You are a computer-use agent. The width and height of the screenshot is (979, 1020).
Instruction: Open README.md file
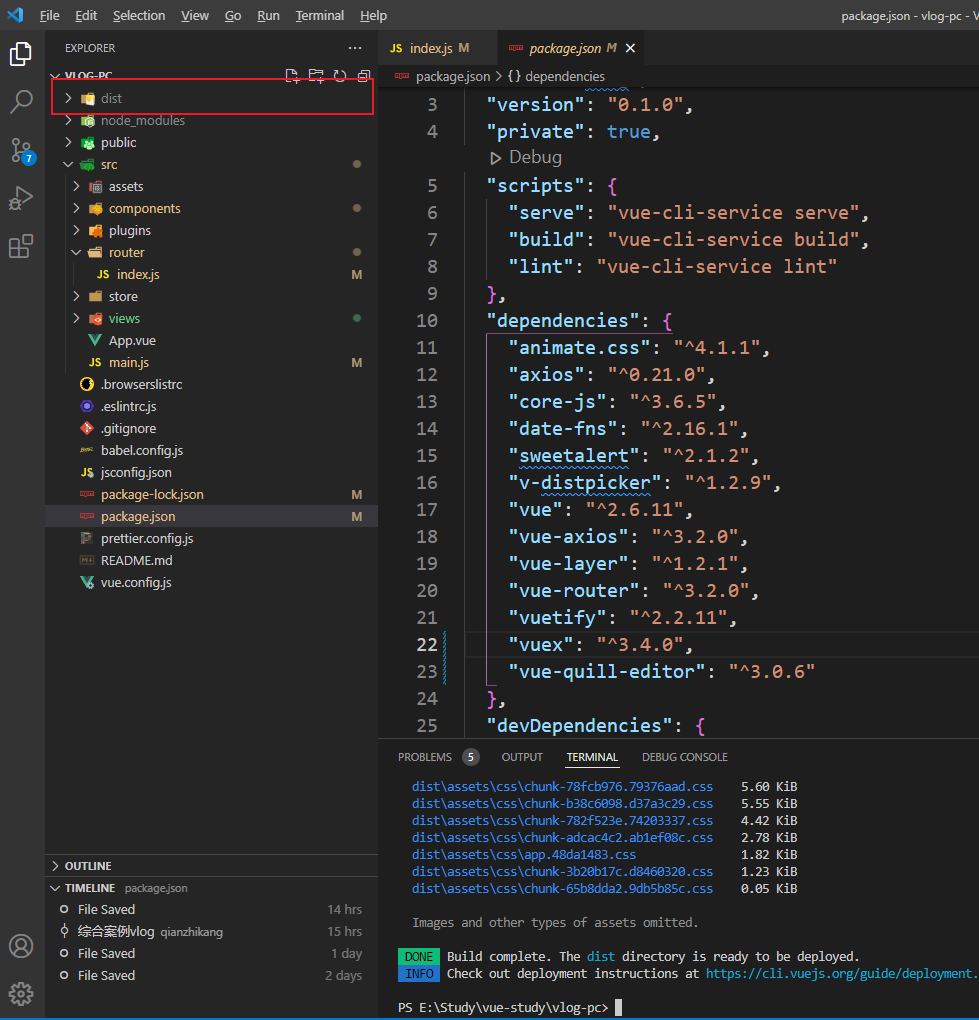point(211,561)
